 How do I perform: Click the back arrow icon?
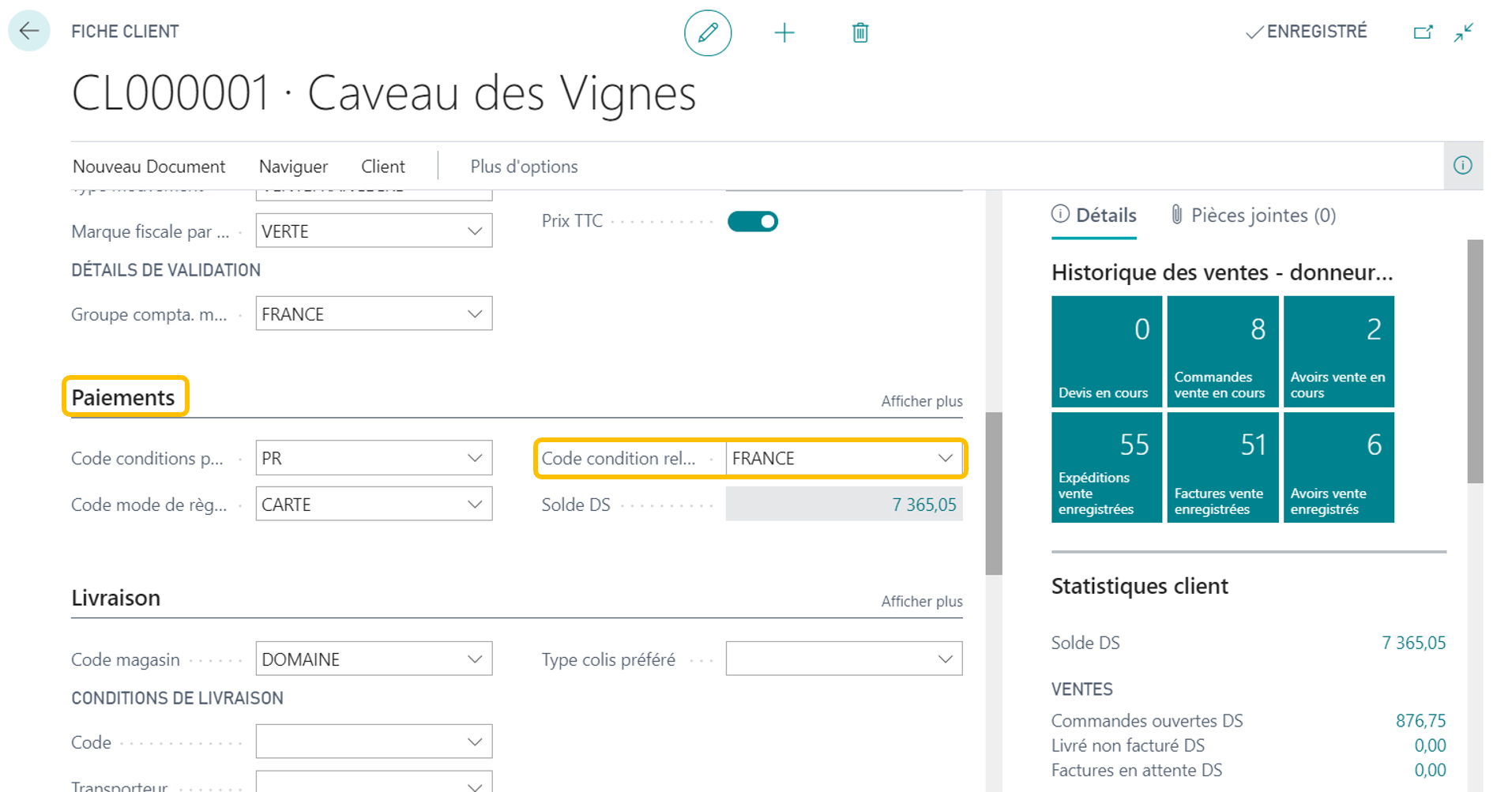pos(29,32)
